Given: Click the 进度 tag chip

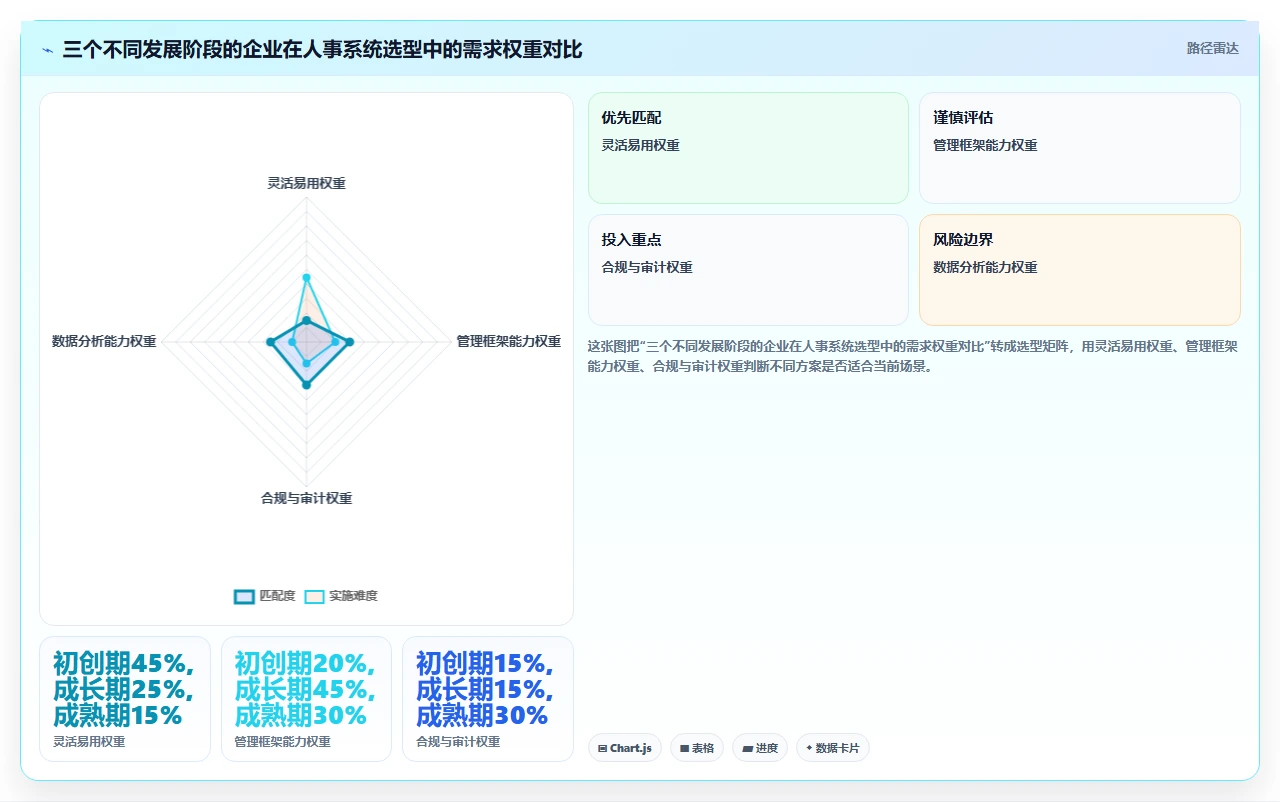Looking at the screenshot, I should pos(760,748).
